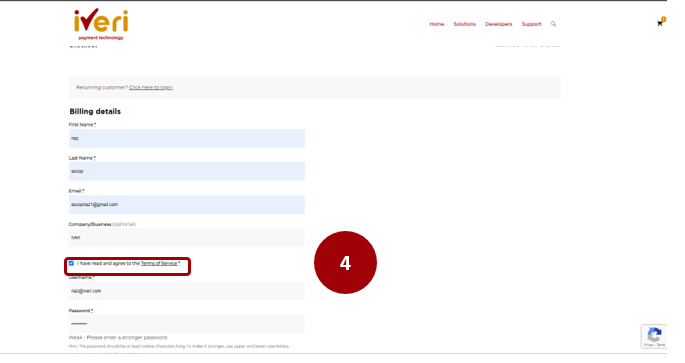This screenshot has height=363, width=685.
Task: Click the reCAPTCHA badge icon
Action: click(654, 335)
